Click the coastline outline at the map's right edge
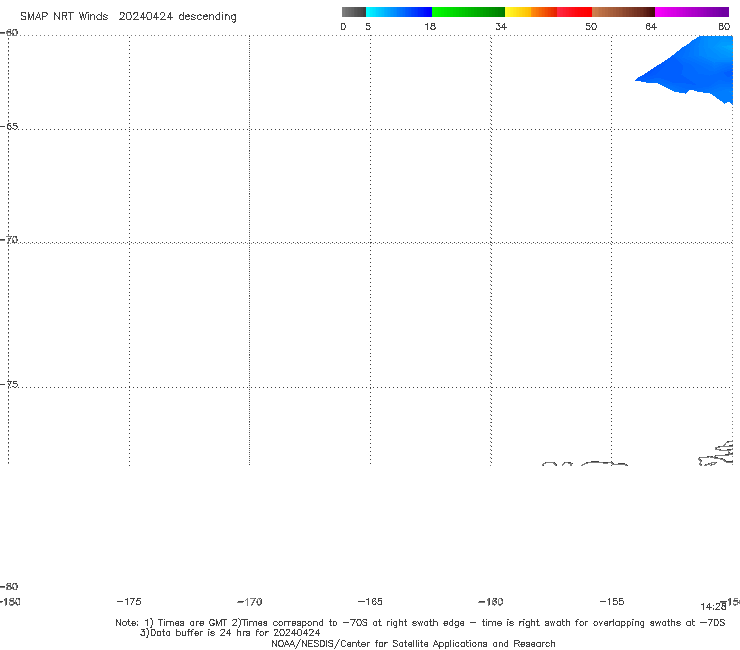Image resolution: width=740 pixels, height=650 pixels. [x=716, y=453]
